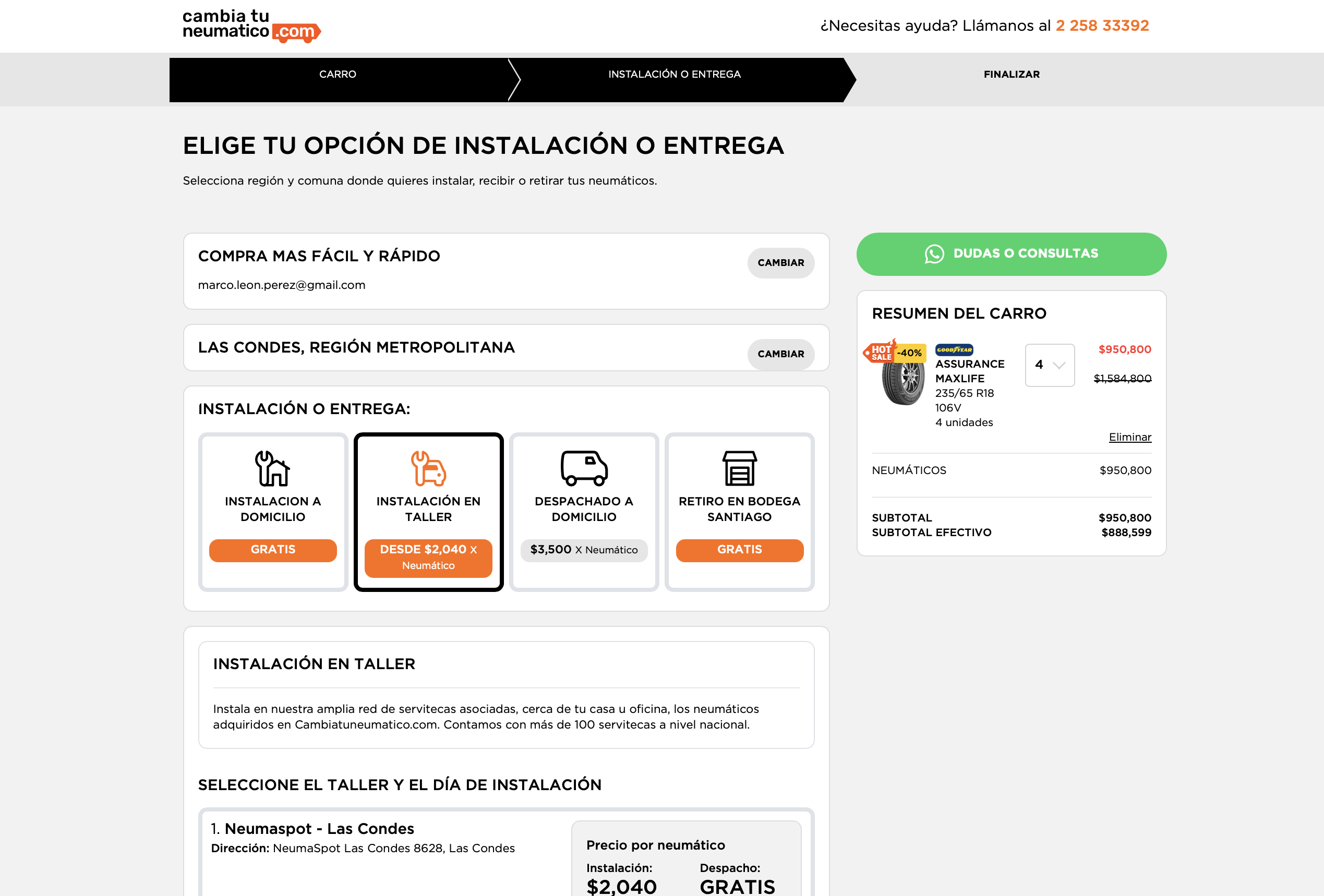Go to the Finalizar step
This screenshot has width=1324, height=896.
[x=1011, y=75]
